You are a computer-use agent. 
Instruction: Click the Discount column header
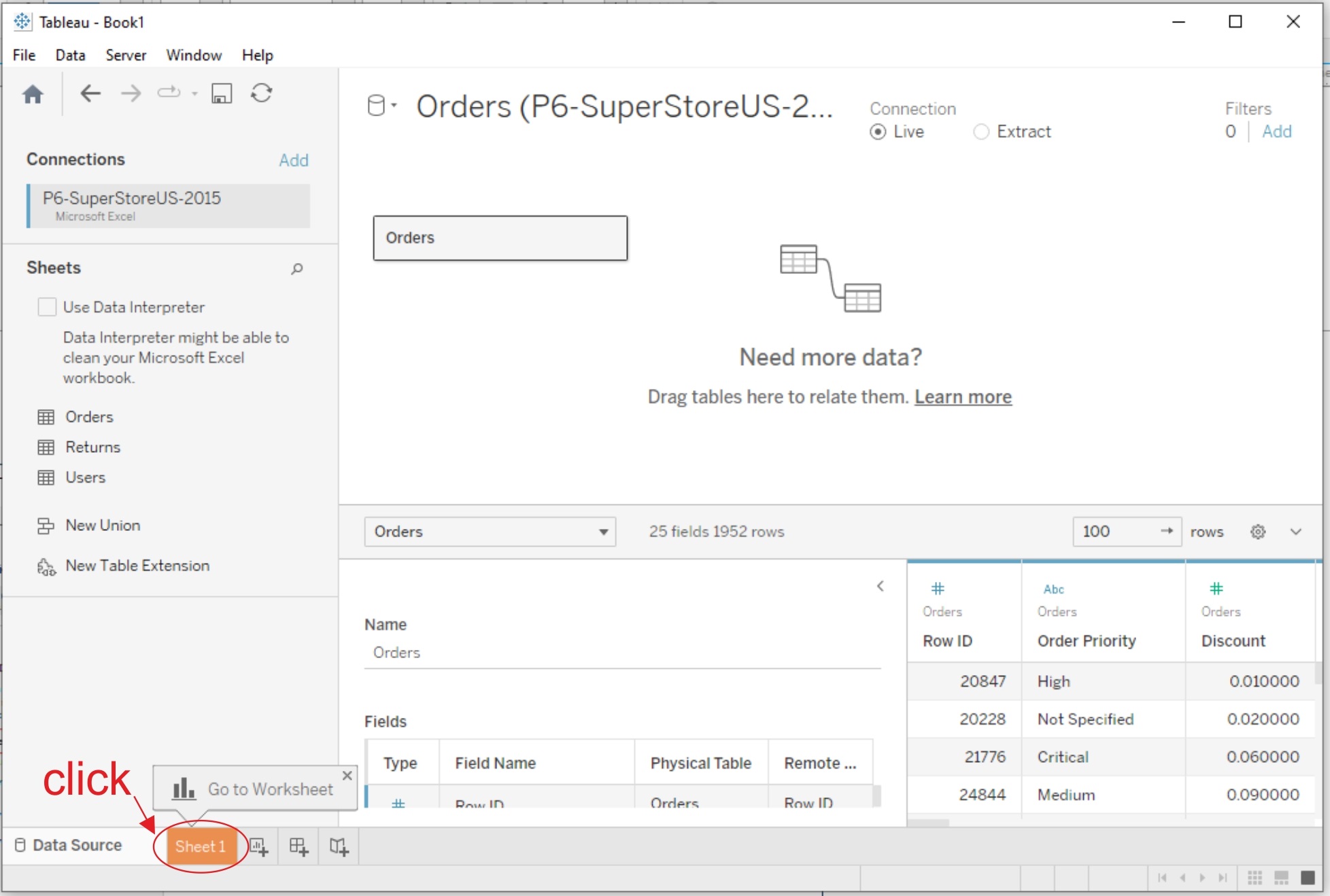click(1233, 641)
